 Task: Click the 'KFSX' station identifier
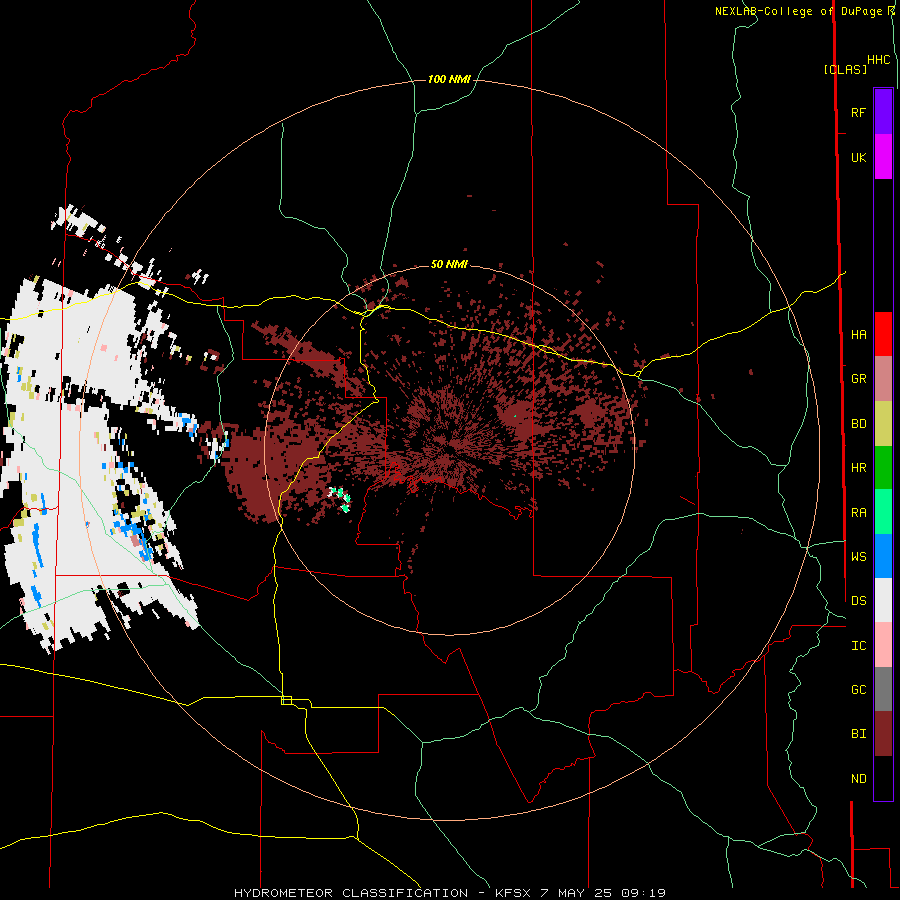point(515,893)
